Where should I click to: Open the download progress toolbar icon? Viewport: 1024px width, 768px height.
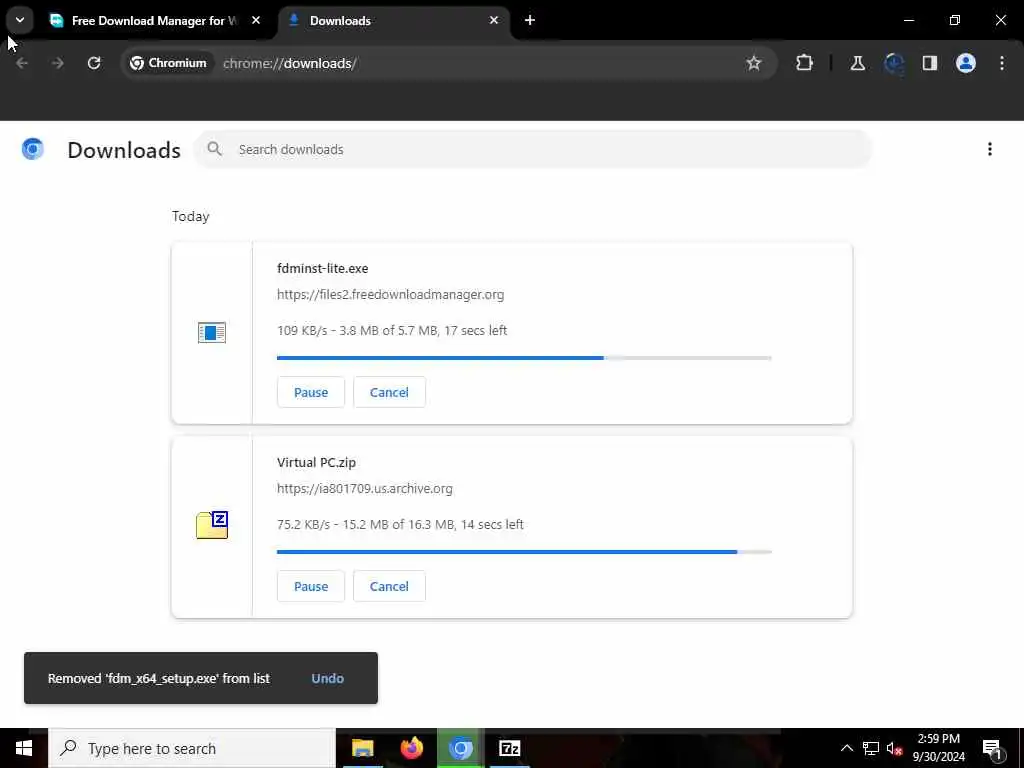[894, 63]
